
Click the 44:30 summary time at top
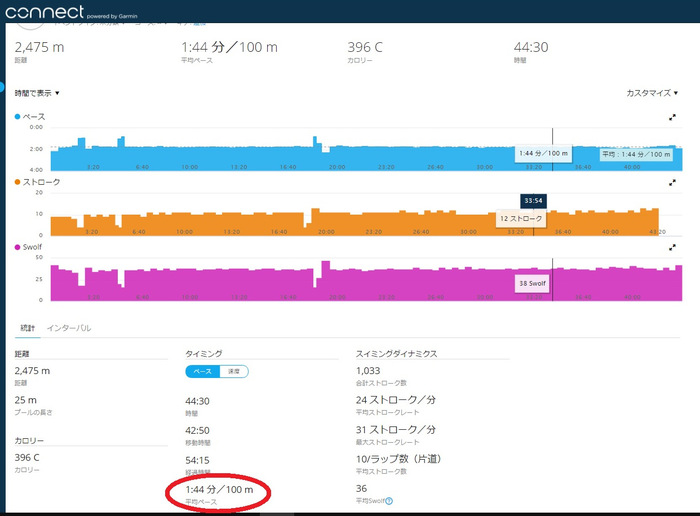(x=531, y=47)
